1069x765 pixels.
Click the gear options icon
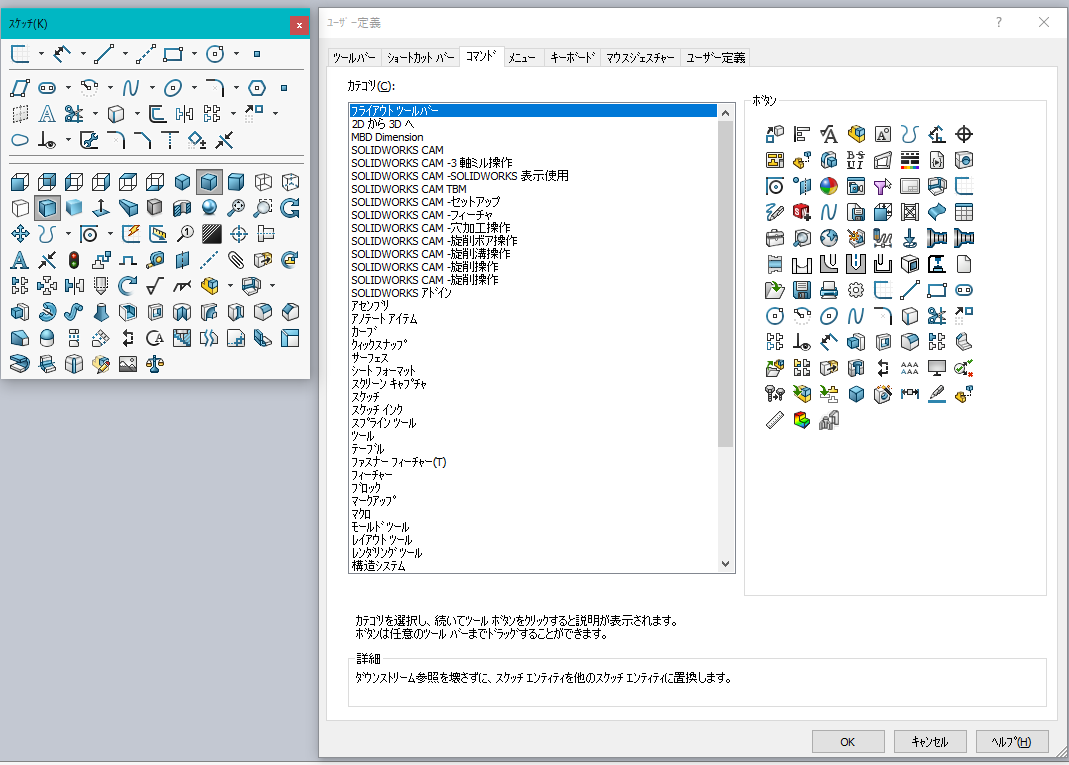[x=855, y=290]
